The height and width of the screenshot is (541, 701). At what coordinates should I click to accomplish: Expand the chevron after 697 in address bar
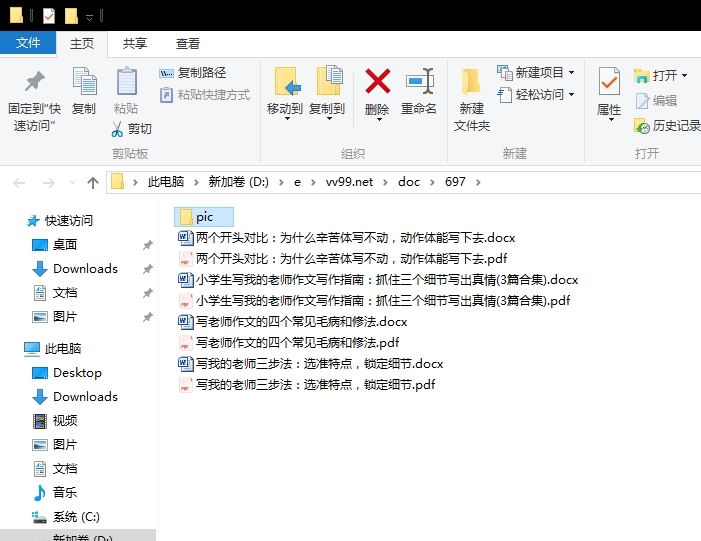(478, 182)
